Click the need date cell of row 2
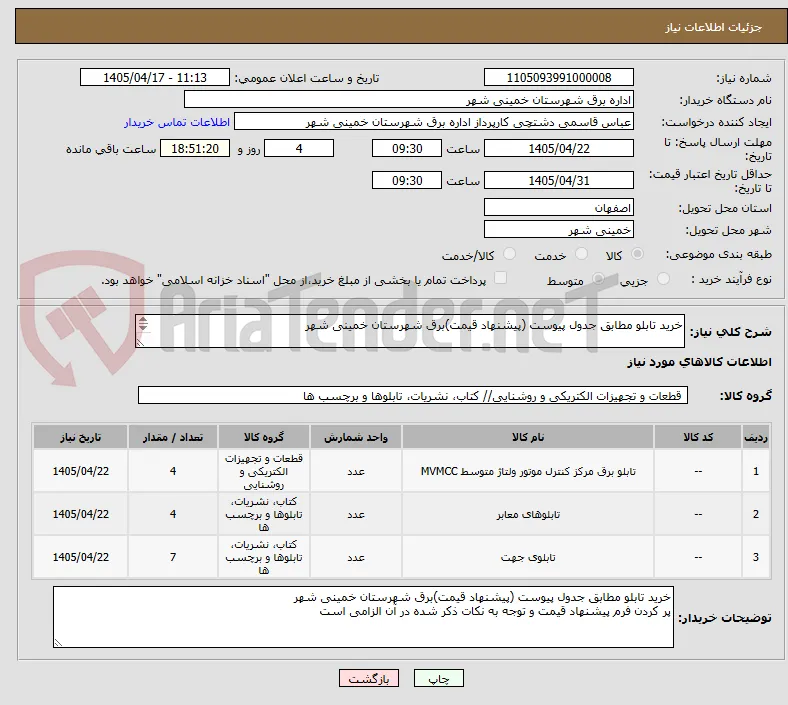 point(80,514)
